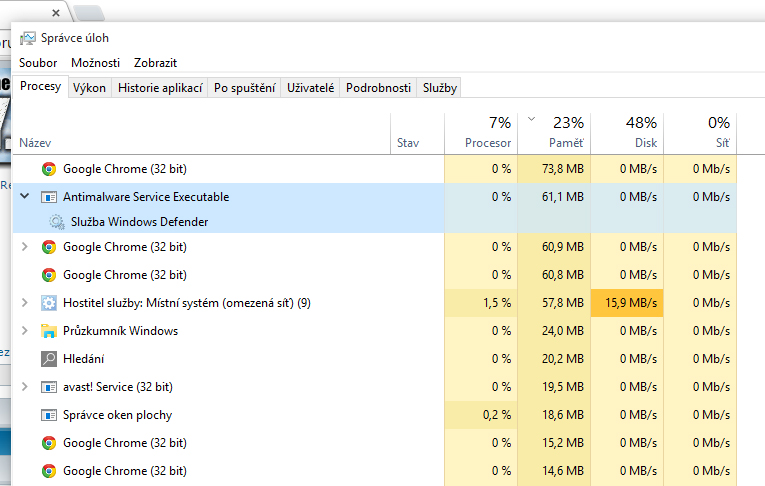Screen dimensions: 765x486
Task: Click the Průzkumník Windows folder icon
Action: coord(48,331)
